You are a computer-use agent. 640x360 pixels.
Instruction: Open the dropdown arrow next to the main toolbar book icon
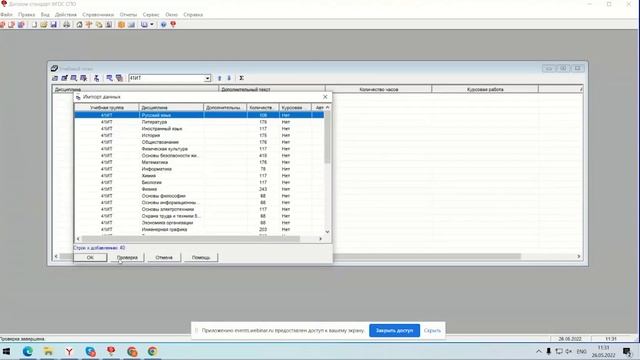click(x=151, y=24)
